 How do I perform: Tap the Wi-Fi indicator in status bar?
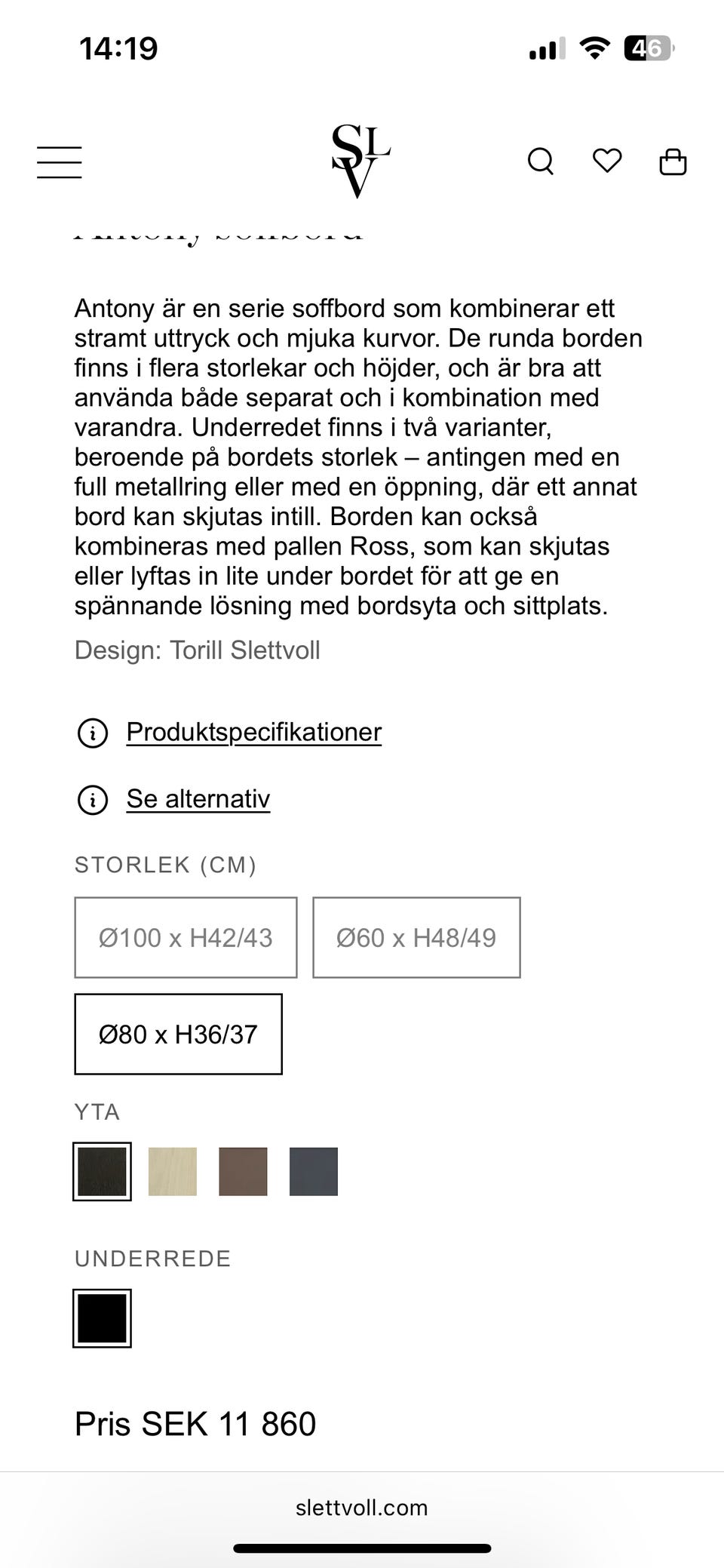[x=595, y=48]
